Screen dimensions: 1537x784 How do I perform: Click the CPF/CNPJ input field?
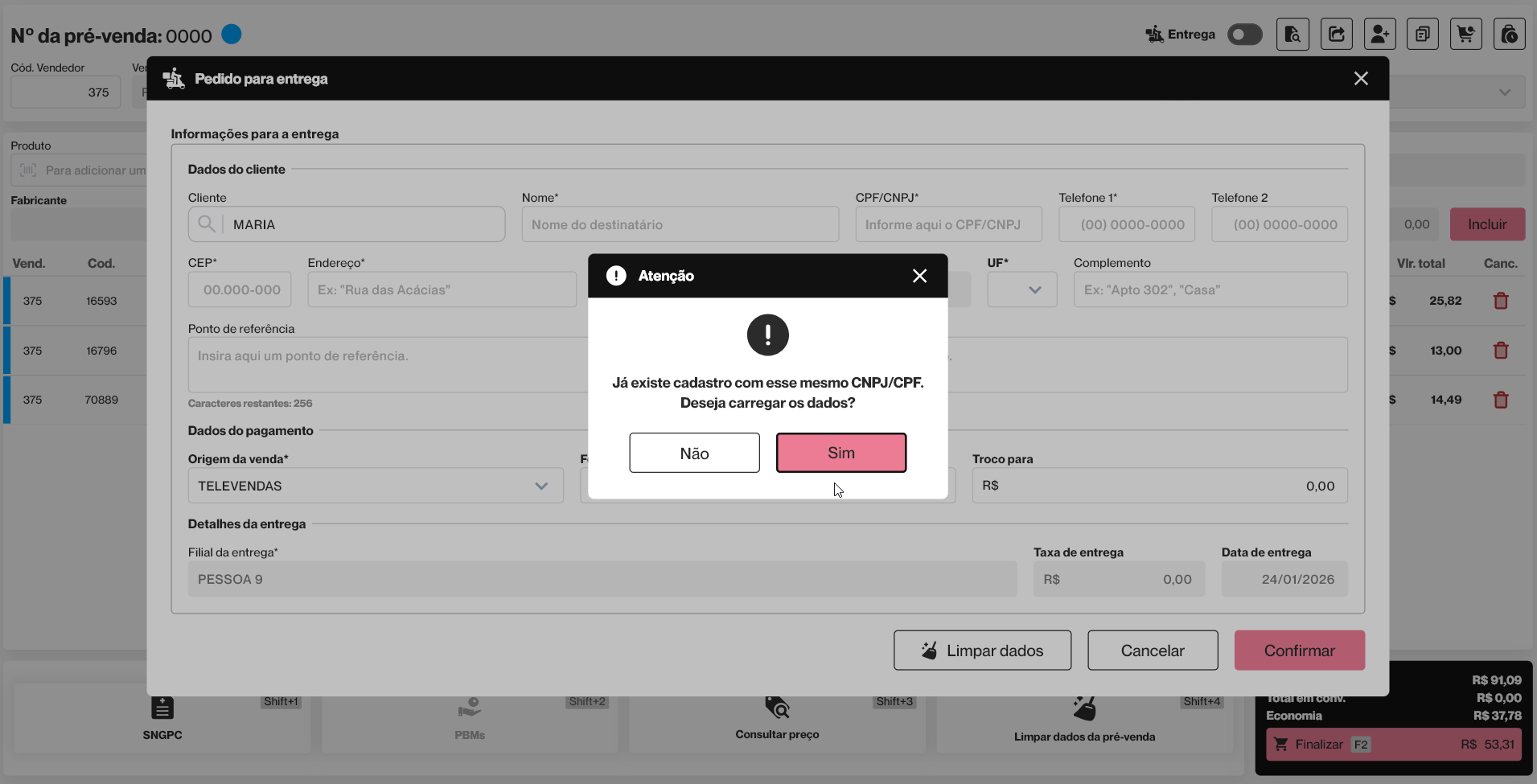(949, 224)
